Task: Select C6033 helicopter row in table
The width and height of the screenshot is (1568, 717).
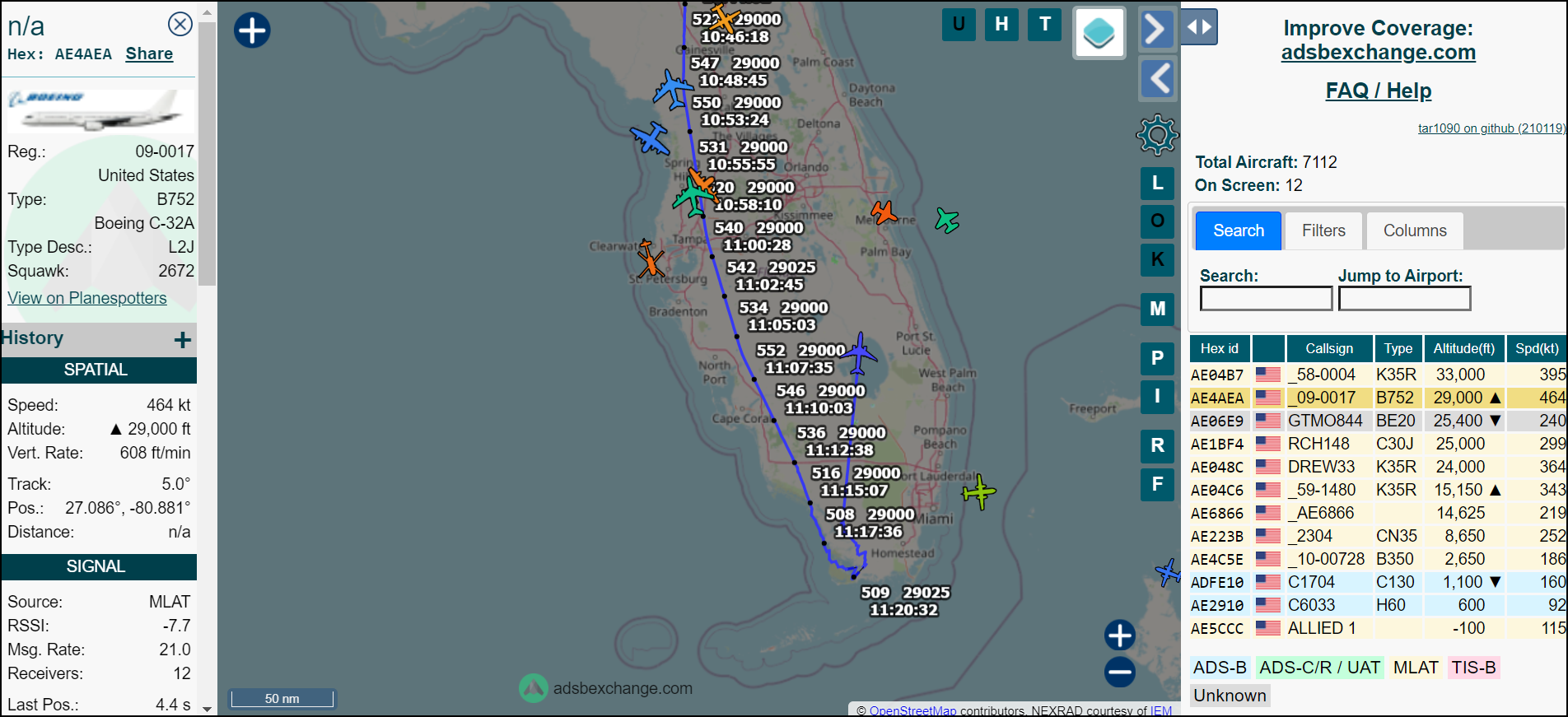Action: [x=1378, y=605]
